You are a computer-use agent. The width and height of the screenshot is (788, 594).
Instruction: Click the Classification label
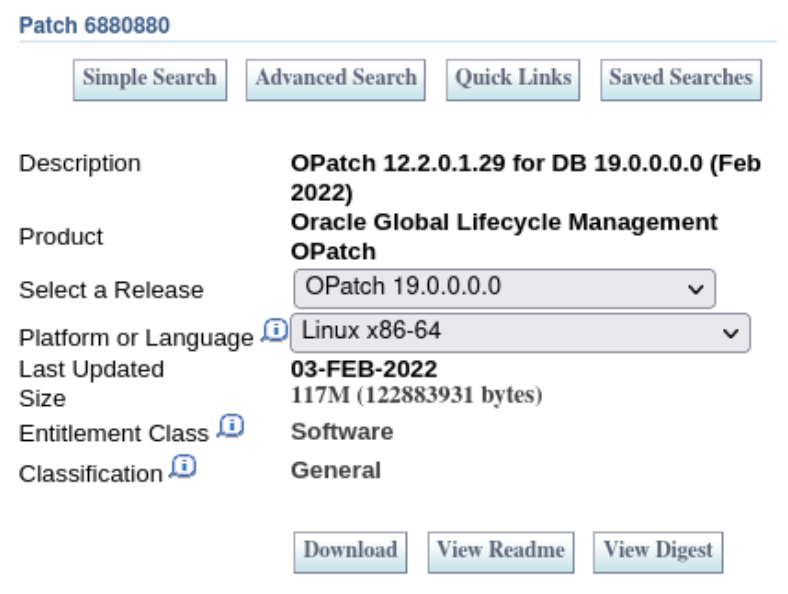tap(91, 474)
